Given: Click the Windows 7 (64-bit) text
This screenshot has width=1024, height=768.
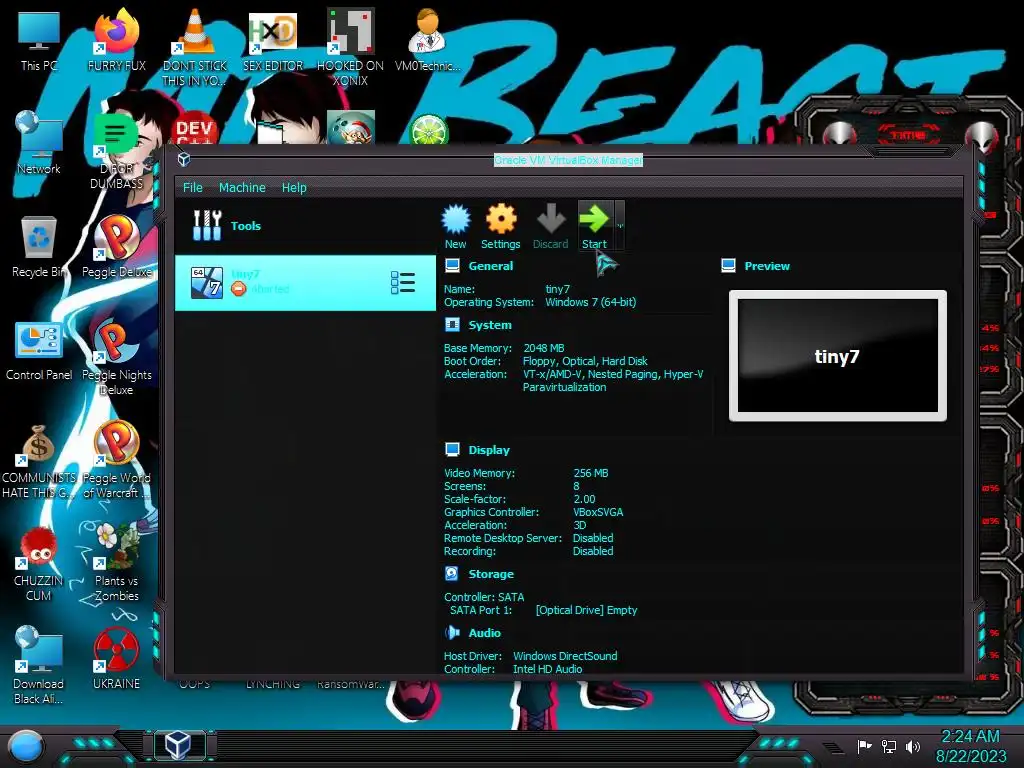Looking at the screenshot, I should coord(590,302).
